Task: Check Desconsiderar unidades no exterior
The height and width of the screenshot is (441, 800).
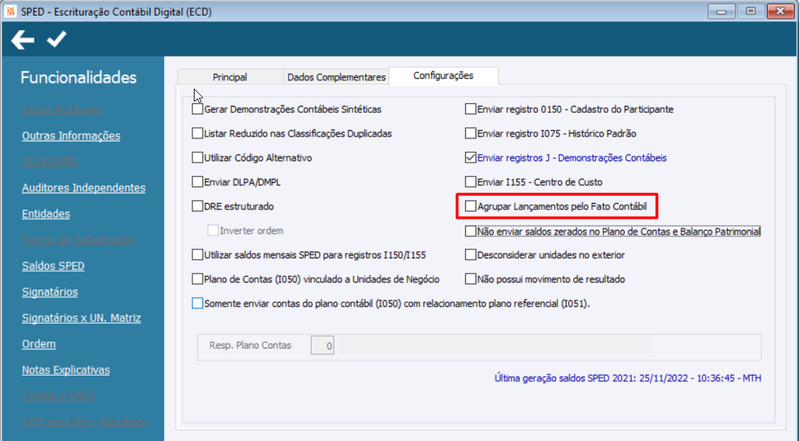Action: pos(470,255)
